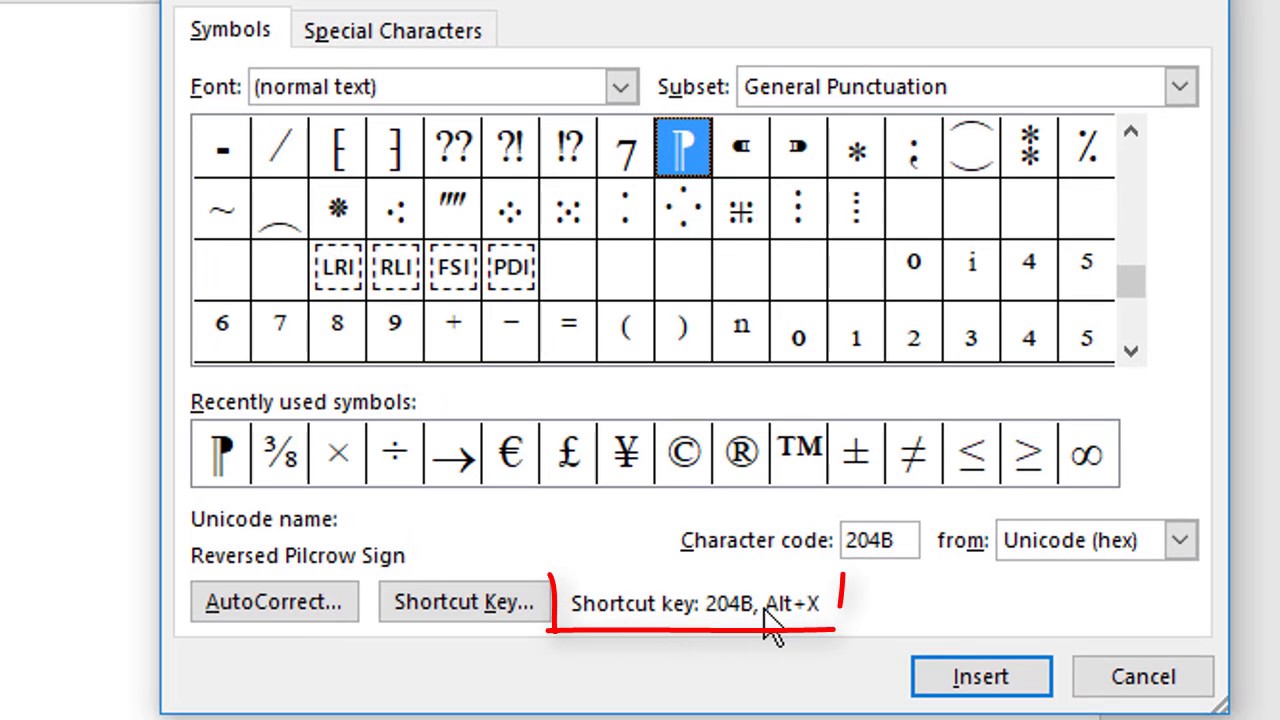
Task: Select the !? exclamation question symbol
Action: click(x=568, y=148)
